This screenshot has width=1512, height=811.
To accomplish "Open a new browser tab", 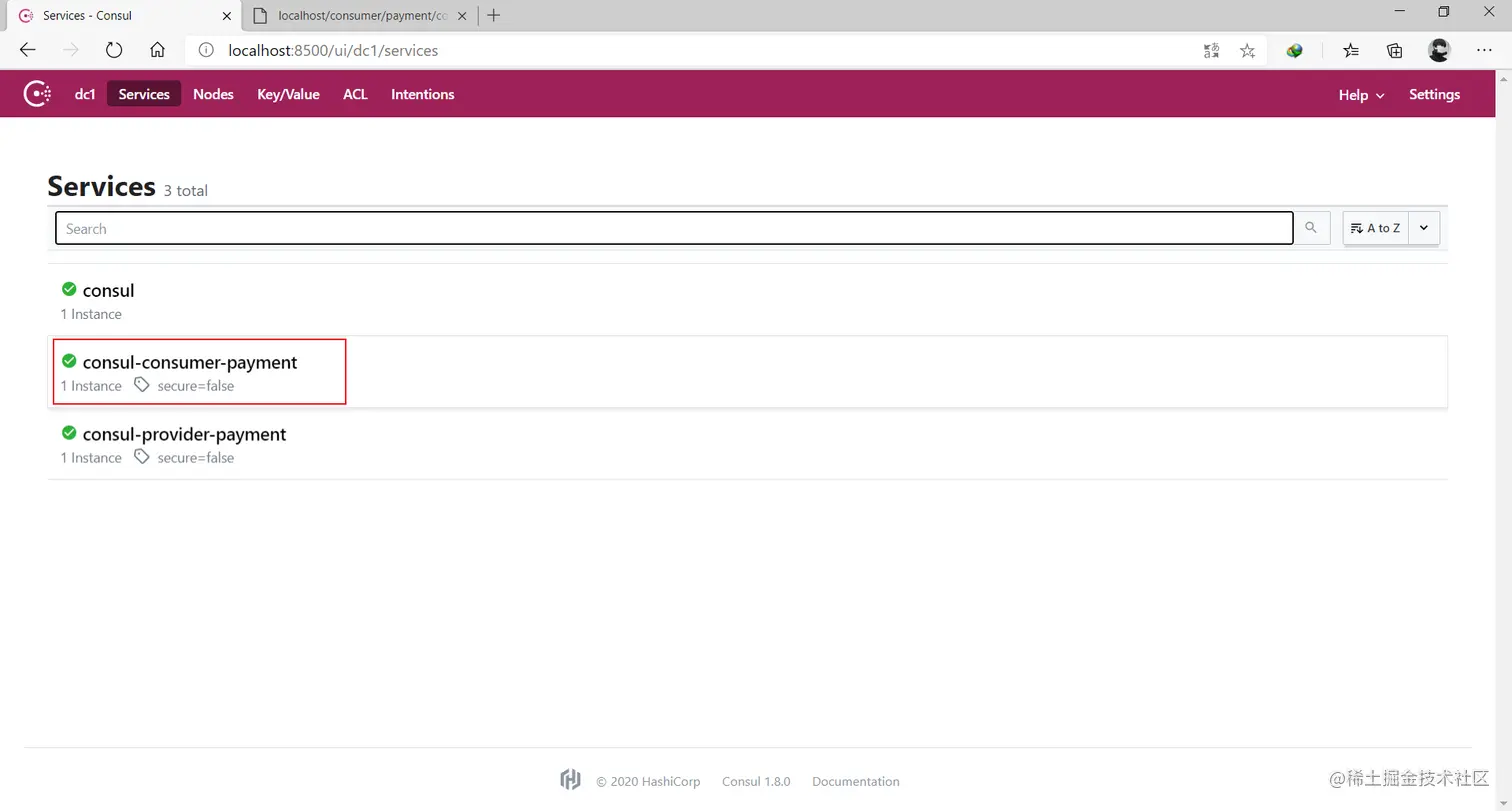I will pyautogui.click(x=493, y=15).
